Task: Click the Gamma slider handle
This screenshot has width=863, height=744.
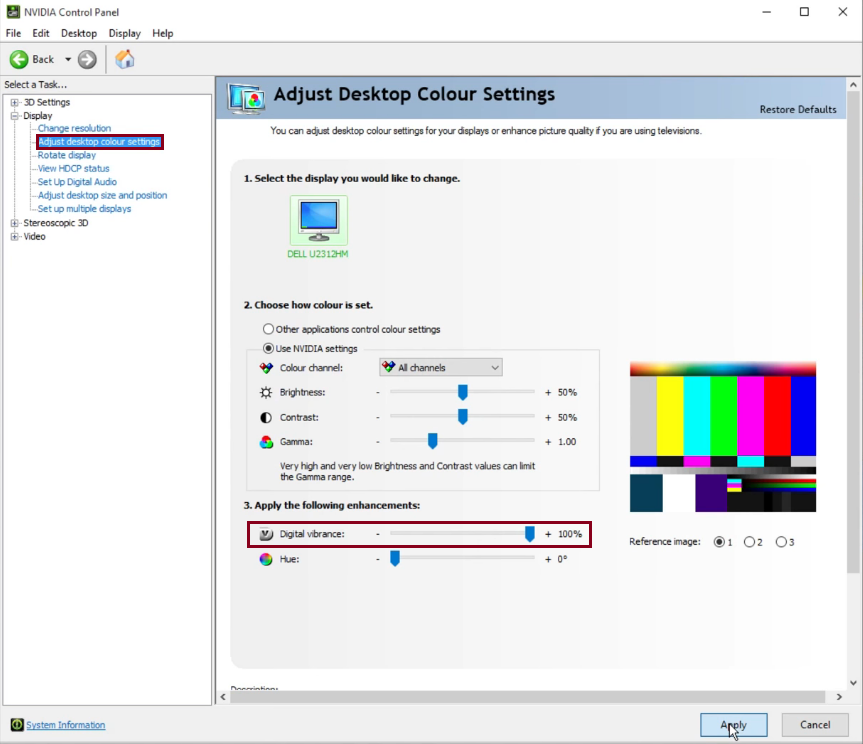Action: point(433,441)
